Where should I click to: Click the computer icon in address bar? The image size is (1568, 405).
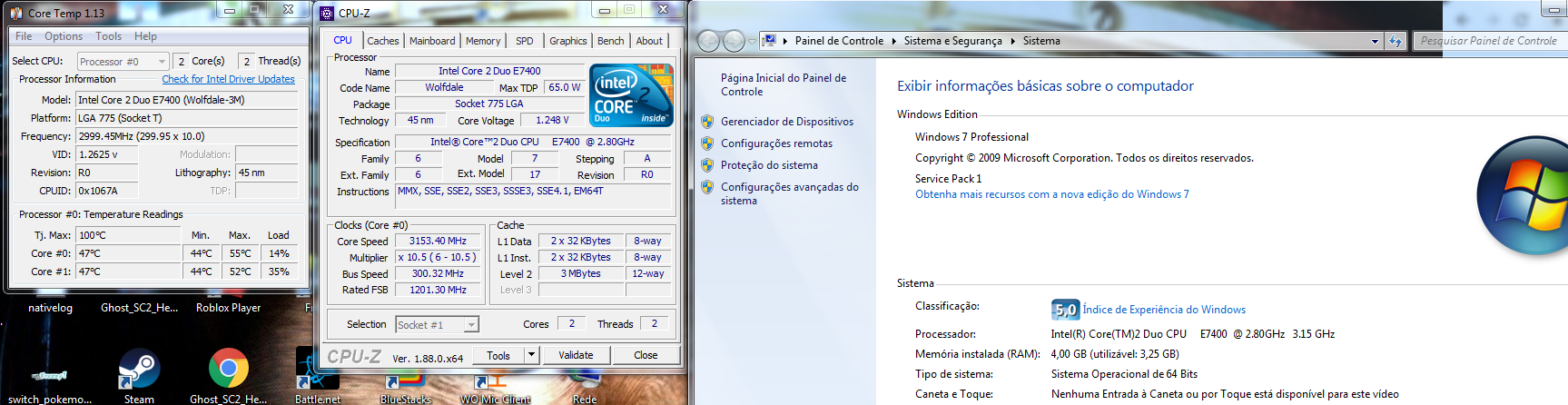(769, 40)
